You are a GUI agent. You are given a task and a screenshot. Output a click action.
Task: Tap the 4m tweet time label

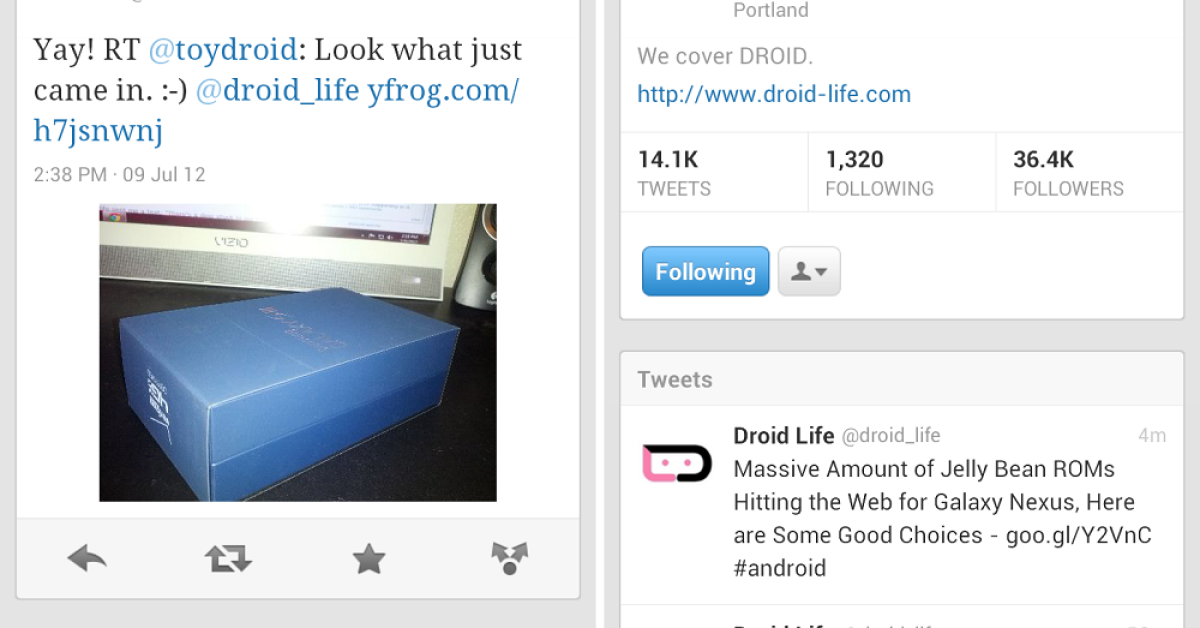tap(1152, 435)
